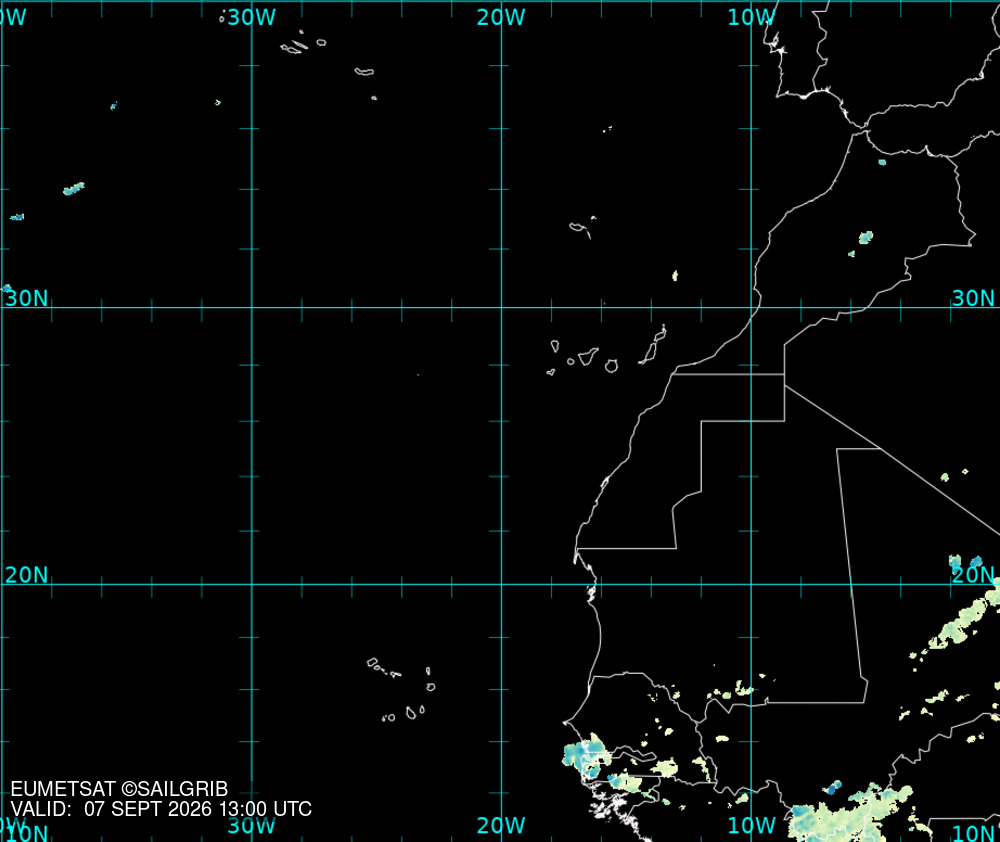
Task: Click the VALID 07 SEPT 2026 timestamp
Action: pyautogui.click(x=161, y=809)
